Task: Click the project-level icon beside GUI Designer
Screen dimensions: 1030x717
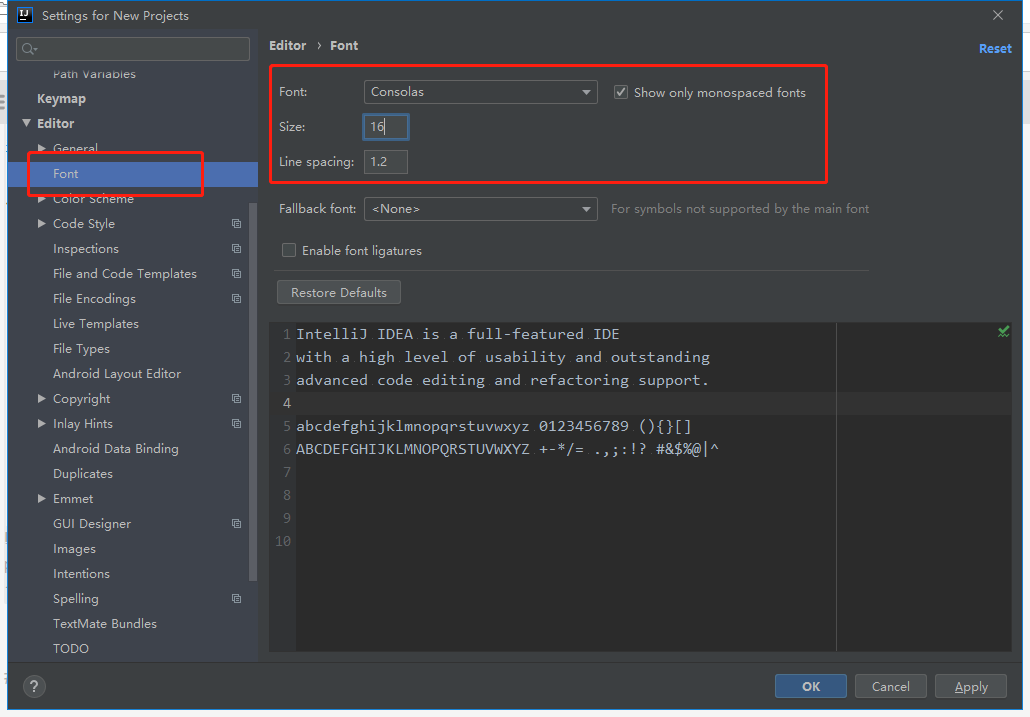Action: (236, 524)
